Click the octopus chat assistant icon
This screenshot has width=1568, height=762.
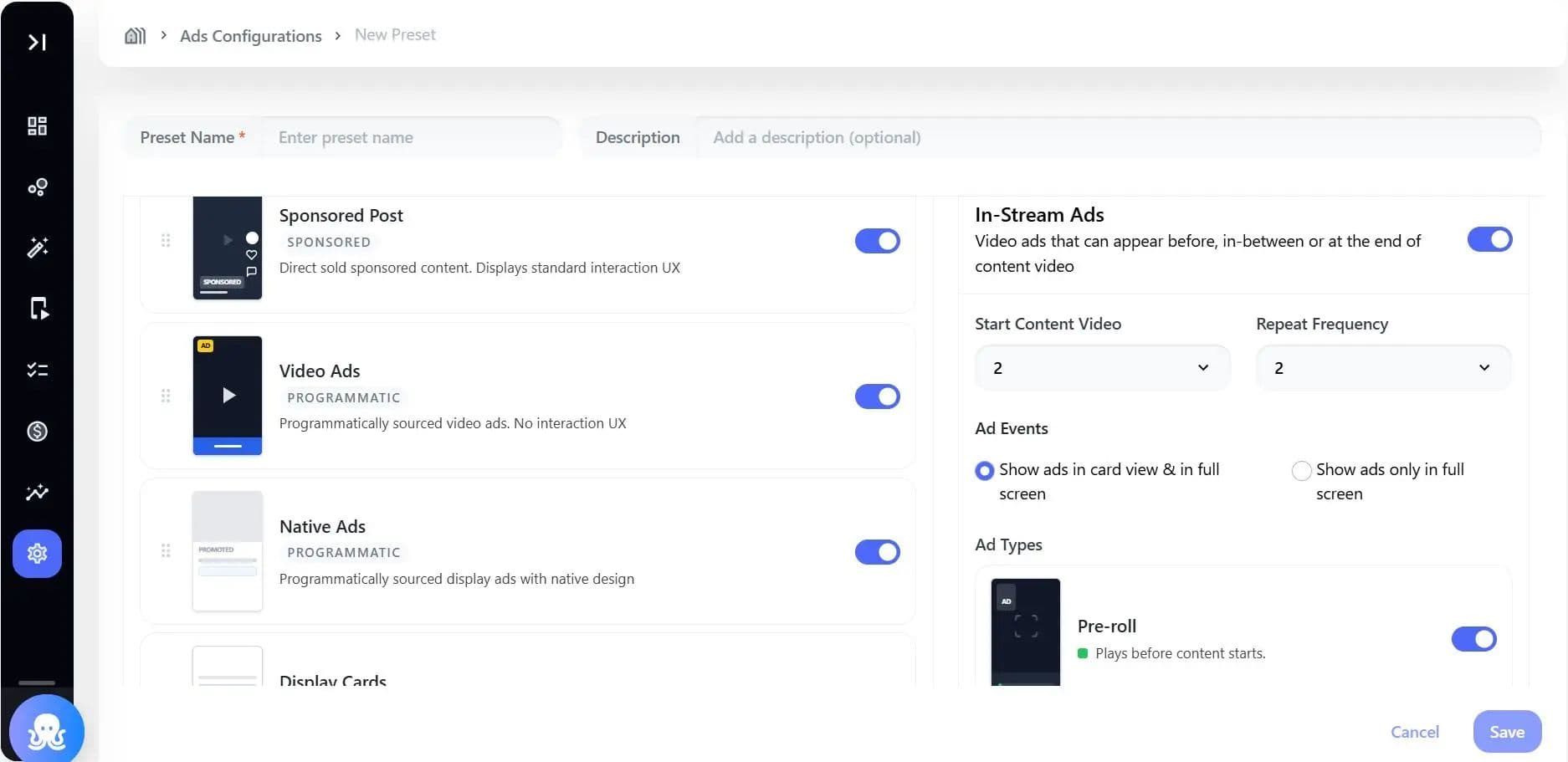coord(47,732)
